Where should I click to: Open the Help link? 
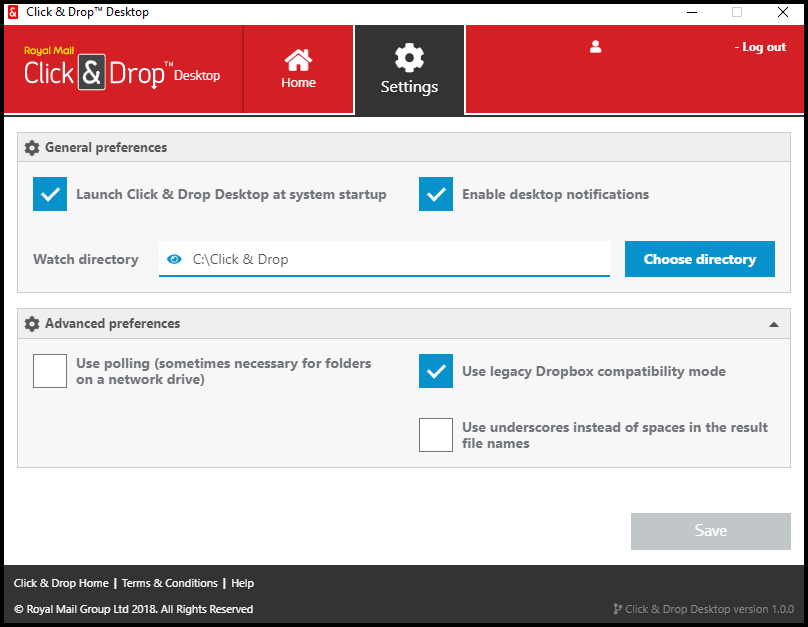point(243,583)
